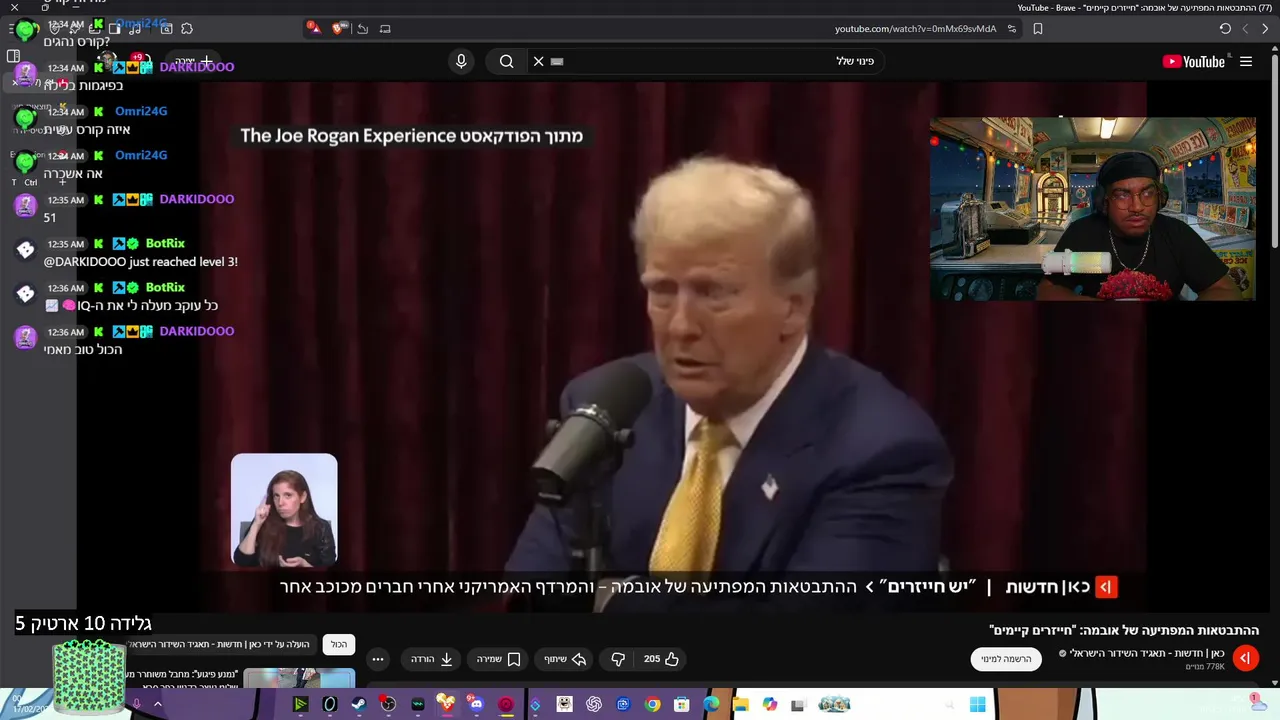Screen dimensions: 1280x720
Task: Open the YouTube hamburger guide menu
Action: pos(1246,62)
